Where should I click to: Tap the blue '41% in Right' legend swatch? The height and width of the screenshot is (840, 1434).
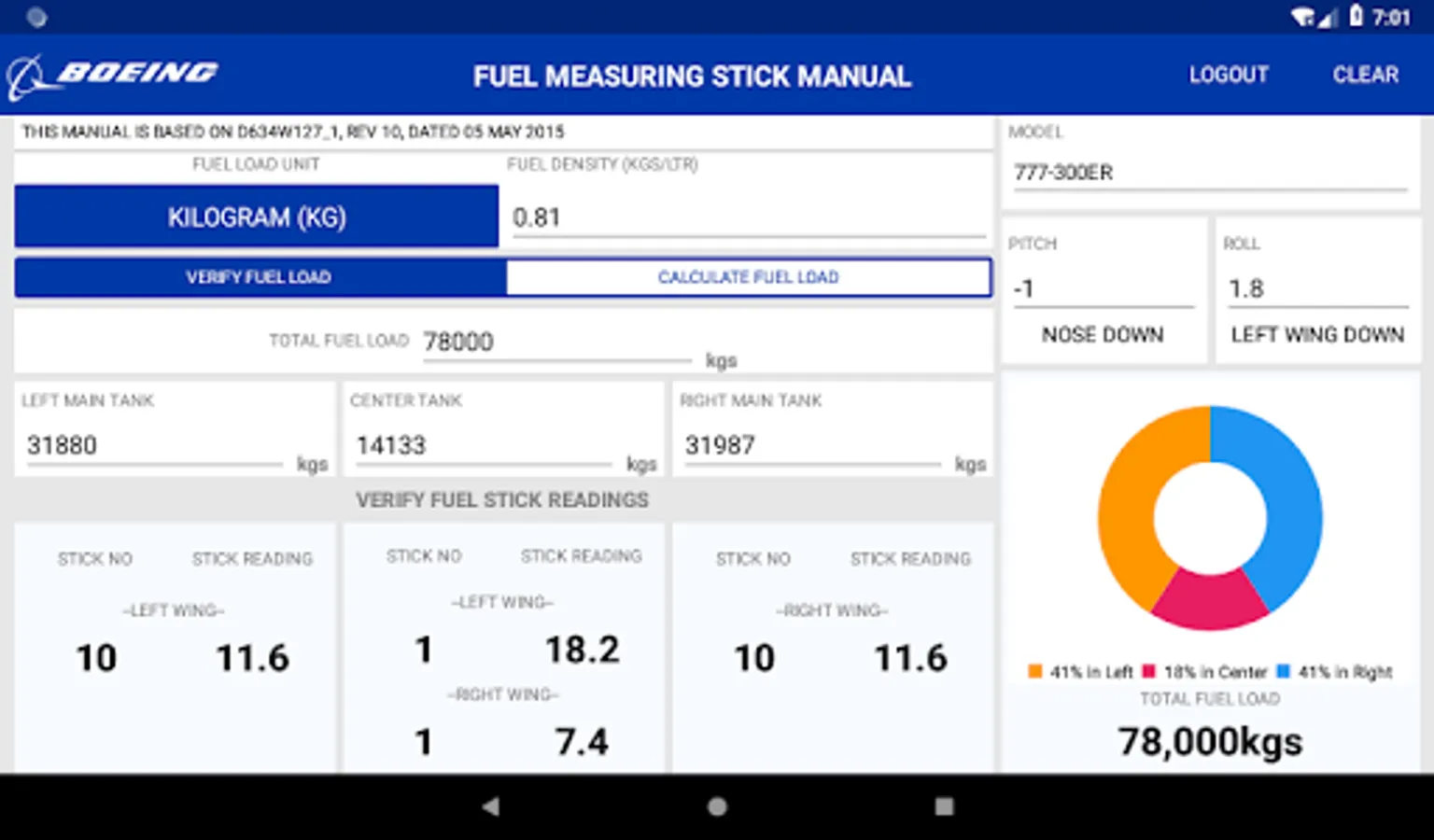tap(1284, 671)
